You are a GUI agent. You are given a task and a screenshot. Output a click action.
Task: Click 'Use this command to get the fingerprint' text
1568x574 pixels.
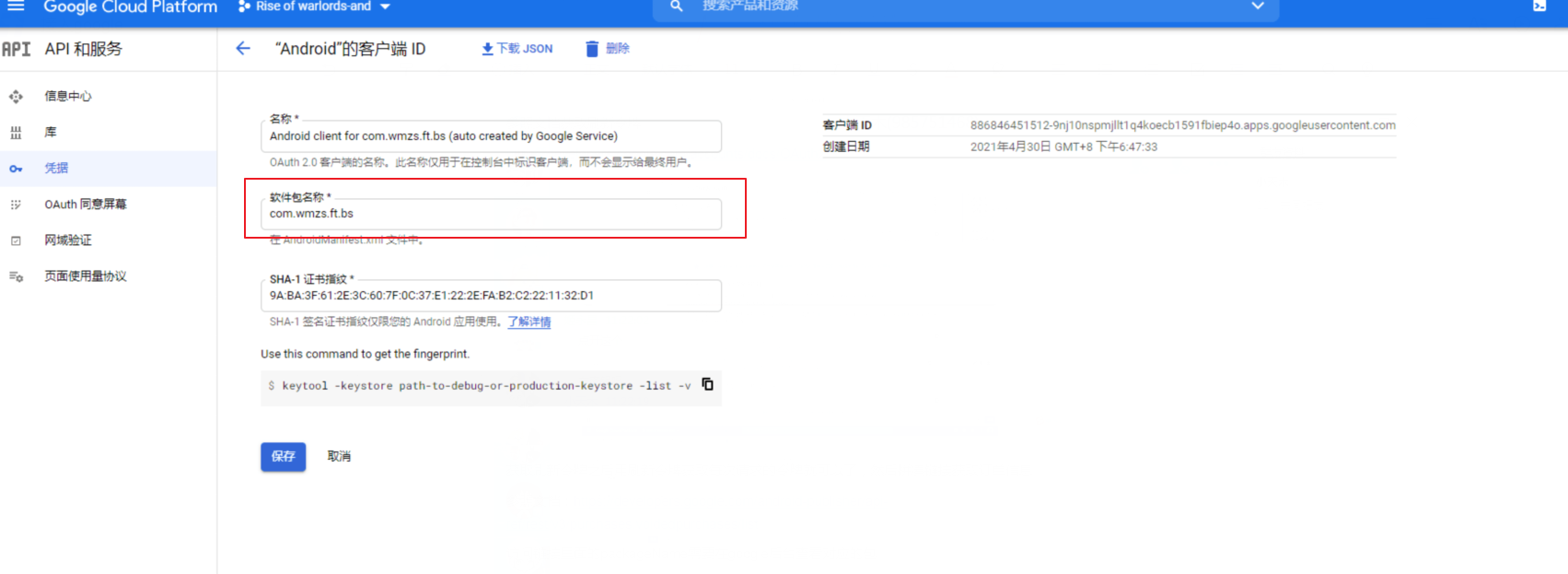[x=365, y=354]
